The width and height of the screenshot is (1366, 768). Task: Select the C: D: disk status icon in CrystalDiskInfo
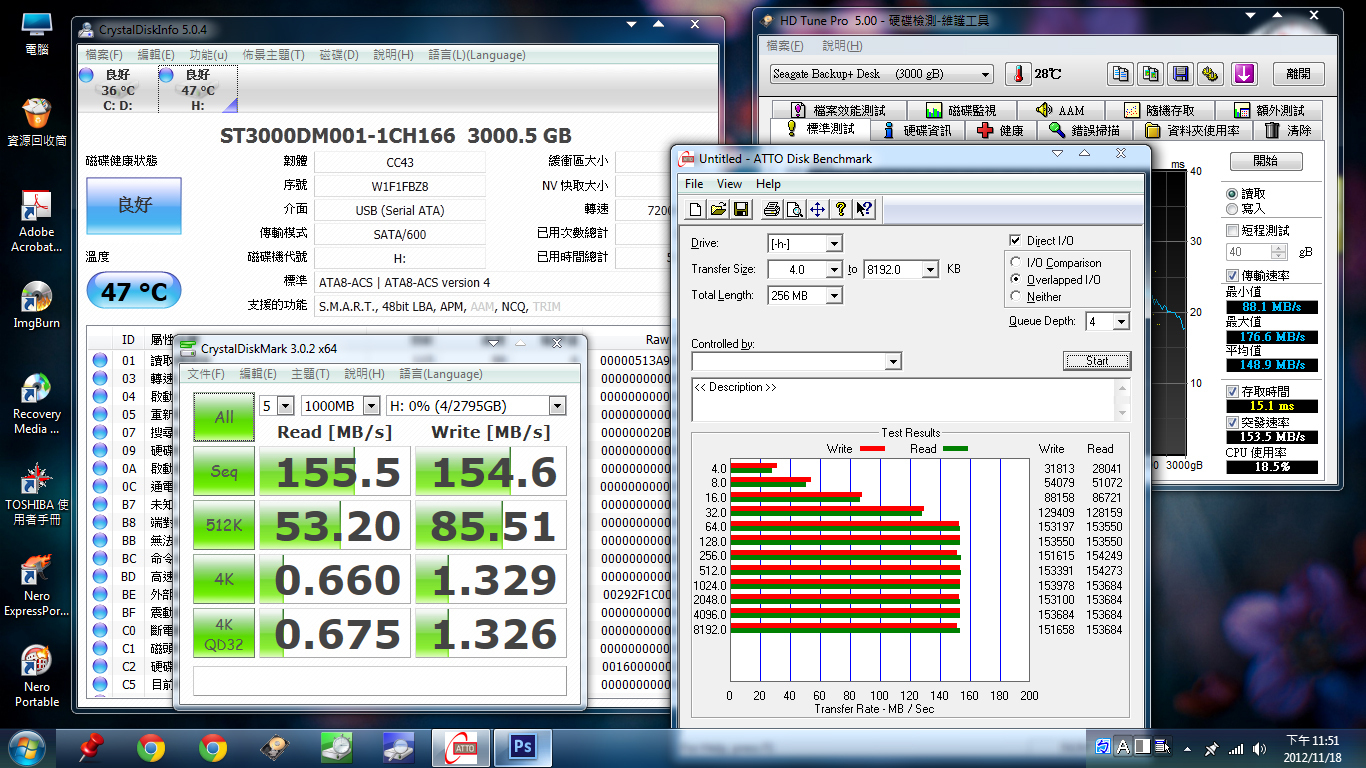[x=116, y=89]
